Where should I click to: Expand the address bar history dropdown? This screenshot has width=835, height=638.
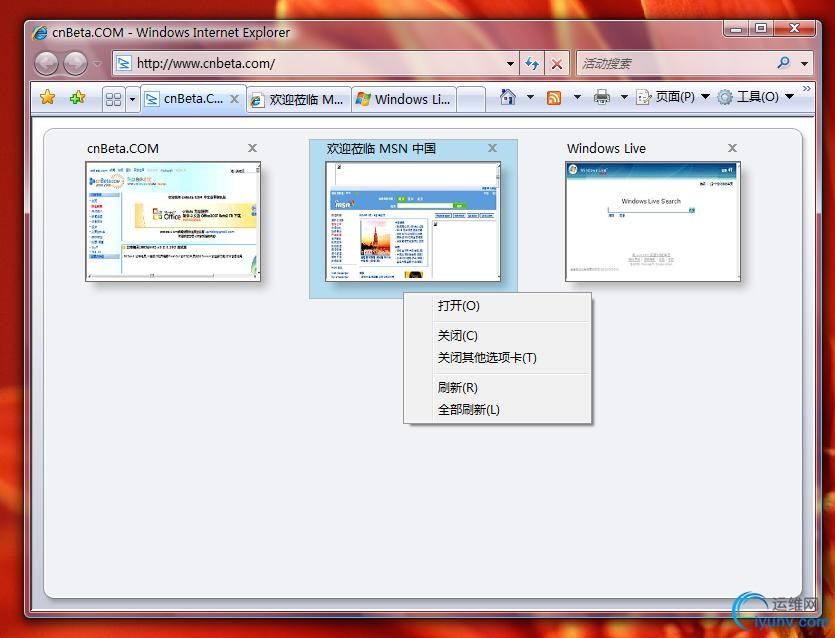(x=510, y=64)
